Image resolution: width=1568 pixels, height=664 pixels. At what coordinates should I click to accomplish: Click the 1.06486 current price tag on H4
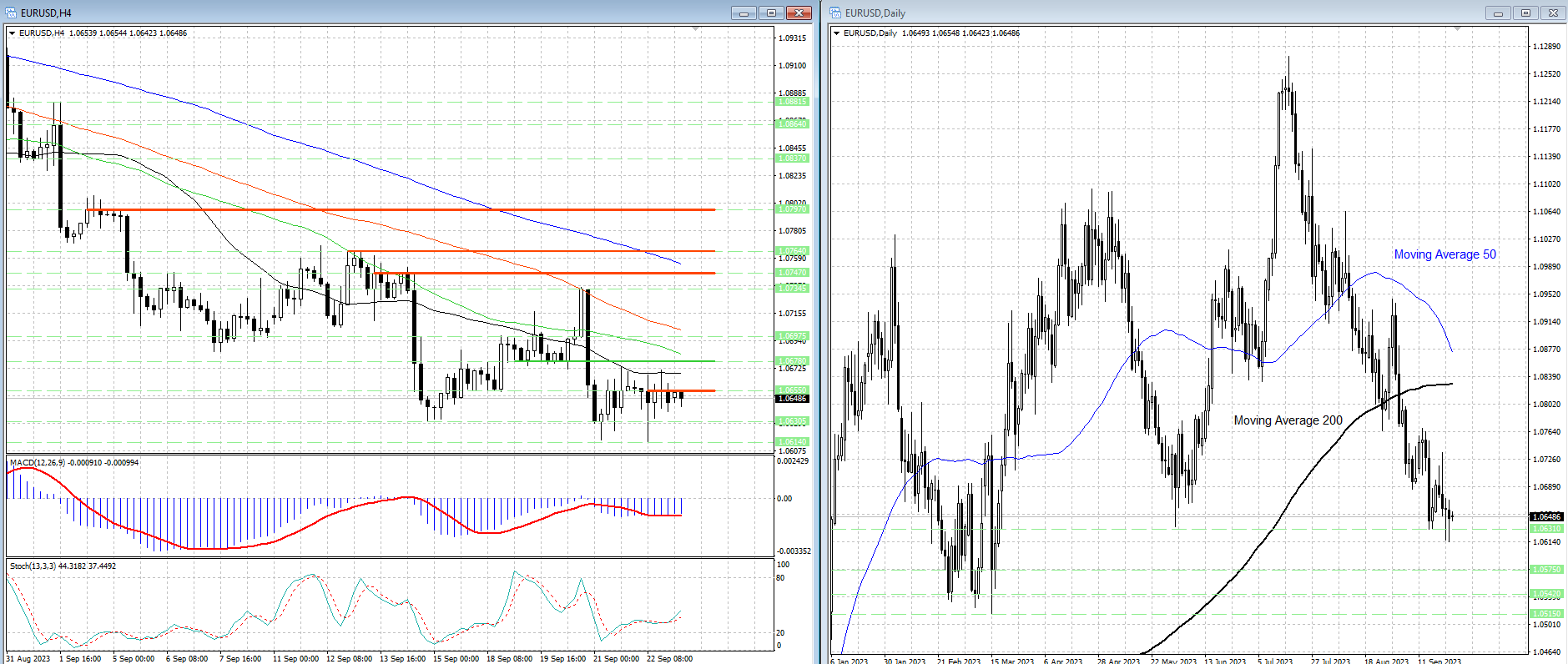(792, 399)
